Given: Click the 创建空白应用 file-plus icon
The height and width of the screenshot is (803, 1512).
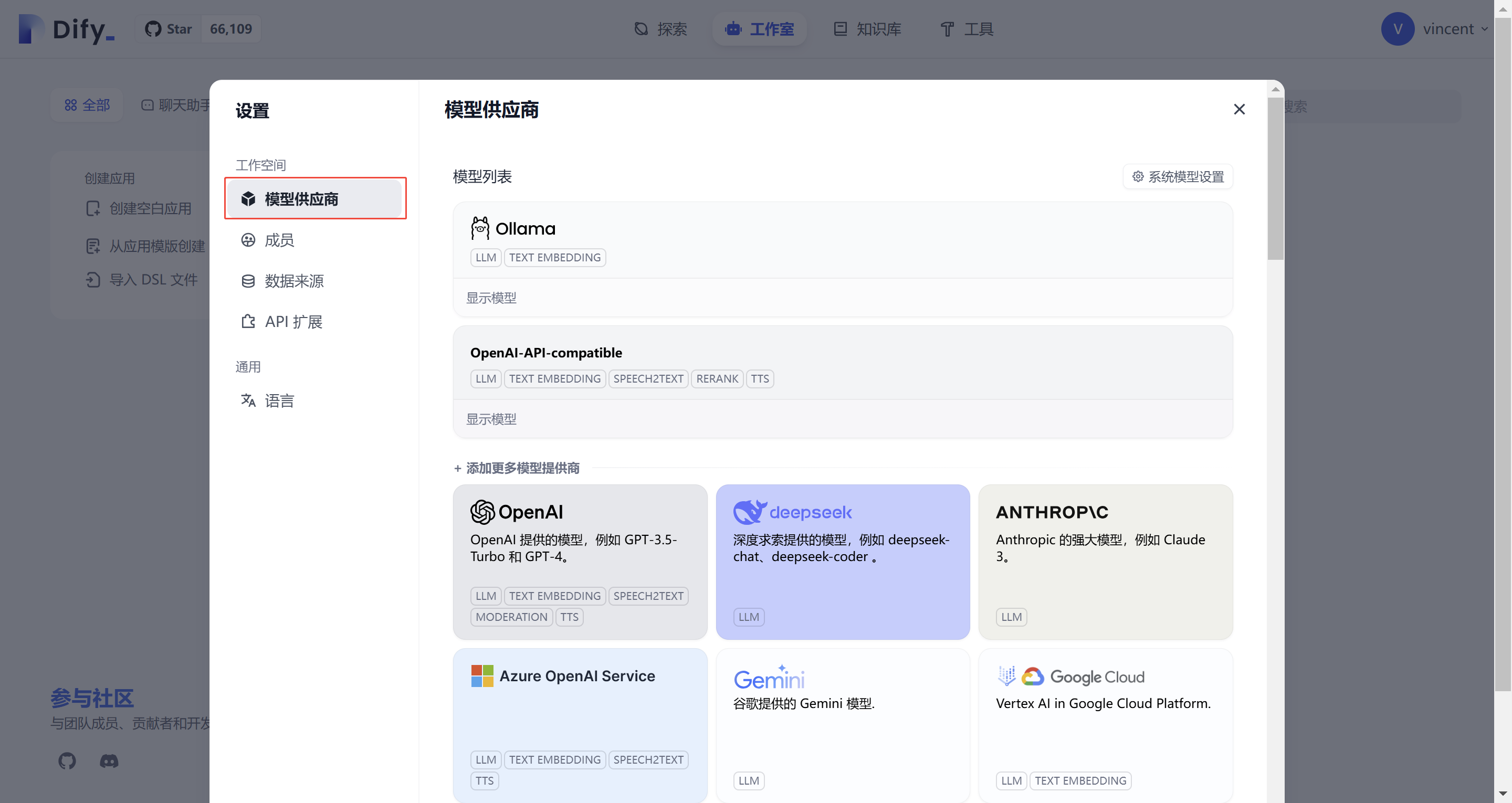Looking at the screenshot, I should pyautogui.click(x=93, y=208).
